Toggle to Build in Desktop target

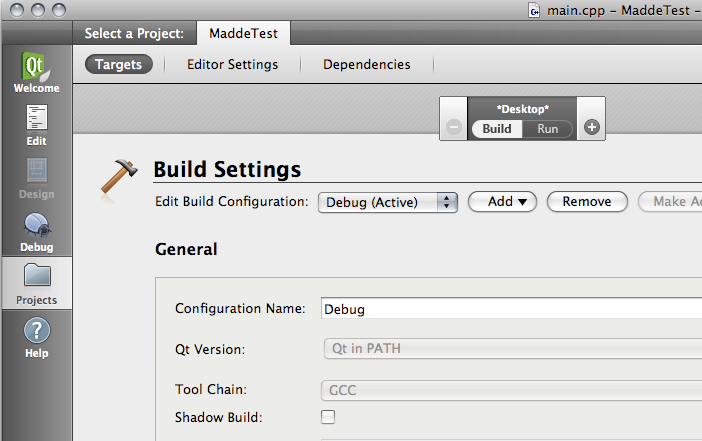click(x=497, y=129)
